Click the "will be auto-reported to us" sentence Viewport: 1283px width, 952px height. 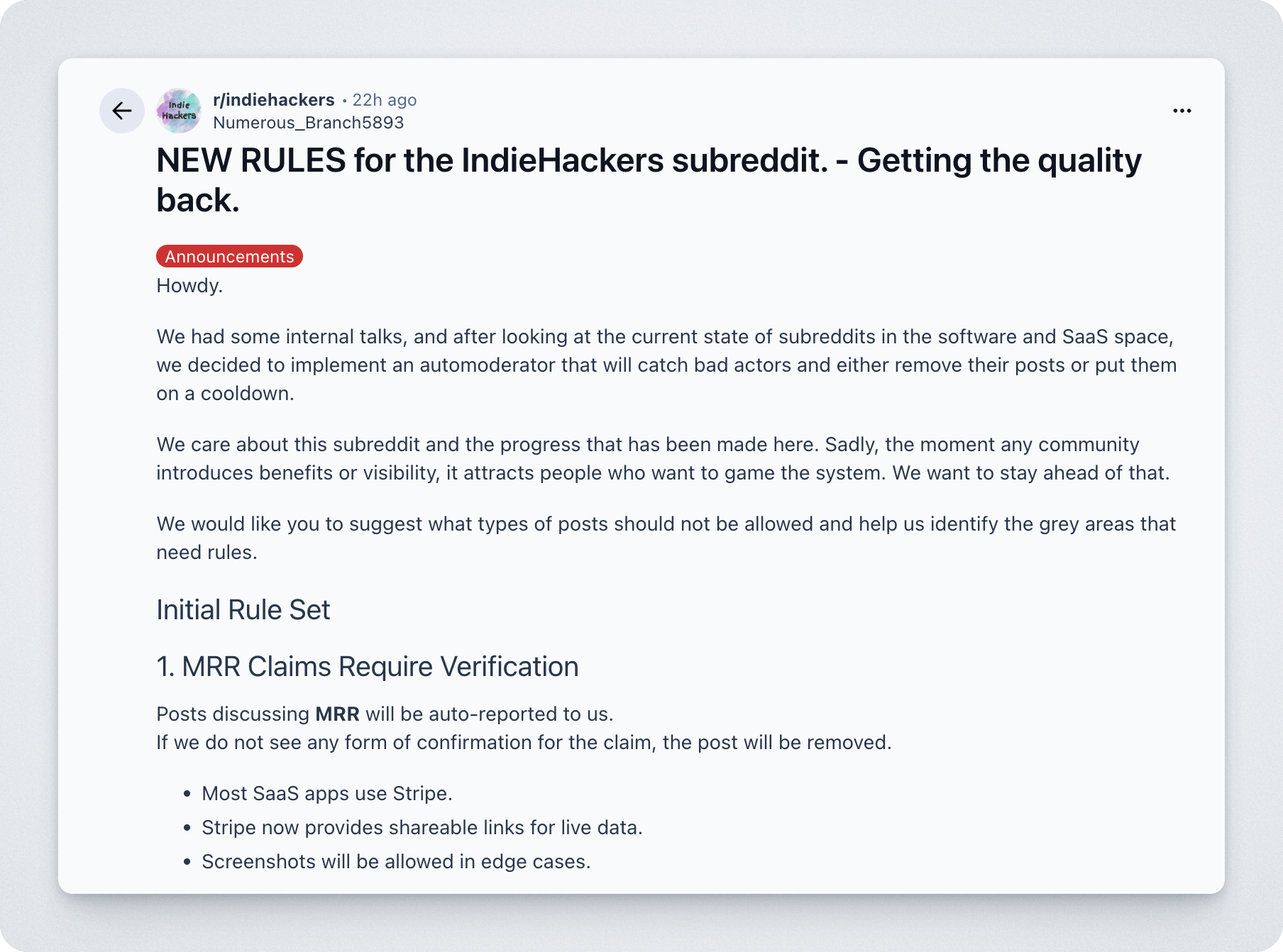pos(489,714)
